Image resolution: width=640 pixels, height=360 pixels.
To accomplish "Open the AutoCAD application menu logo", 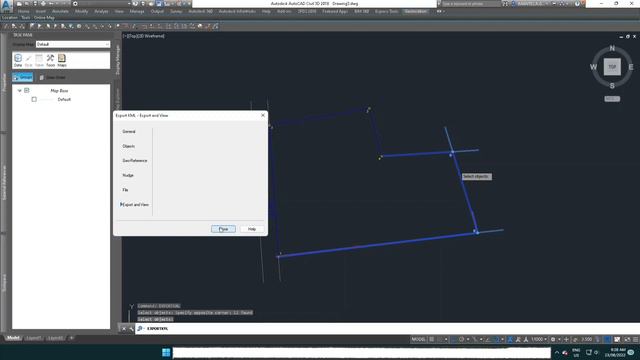I will point(6,6).
